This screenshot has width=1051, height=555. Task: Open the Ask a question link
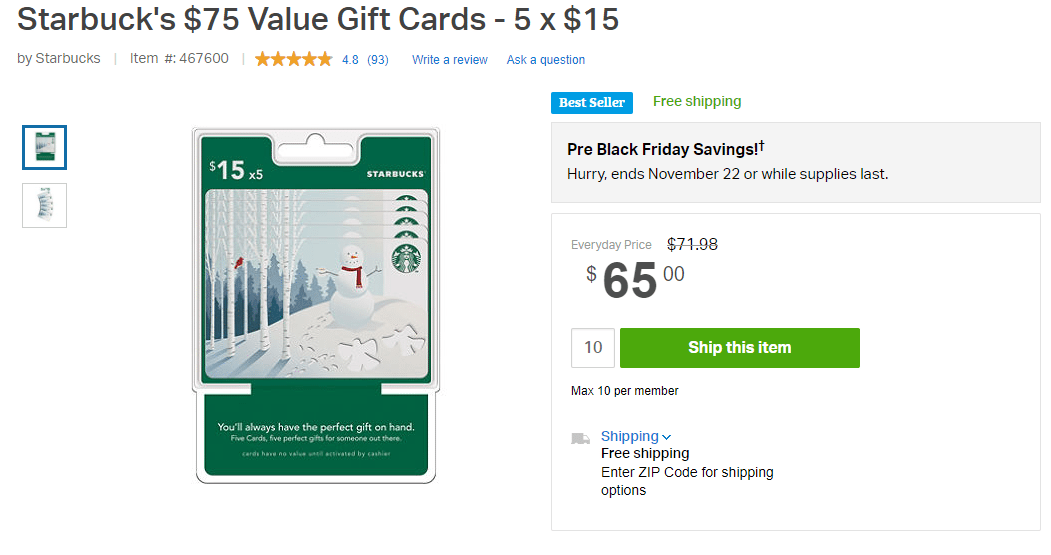click(x=546, y=60)
